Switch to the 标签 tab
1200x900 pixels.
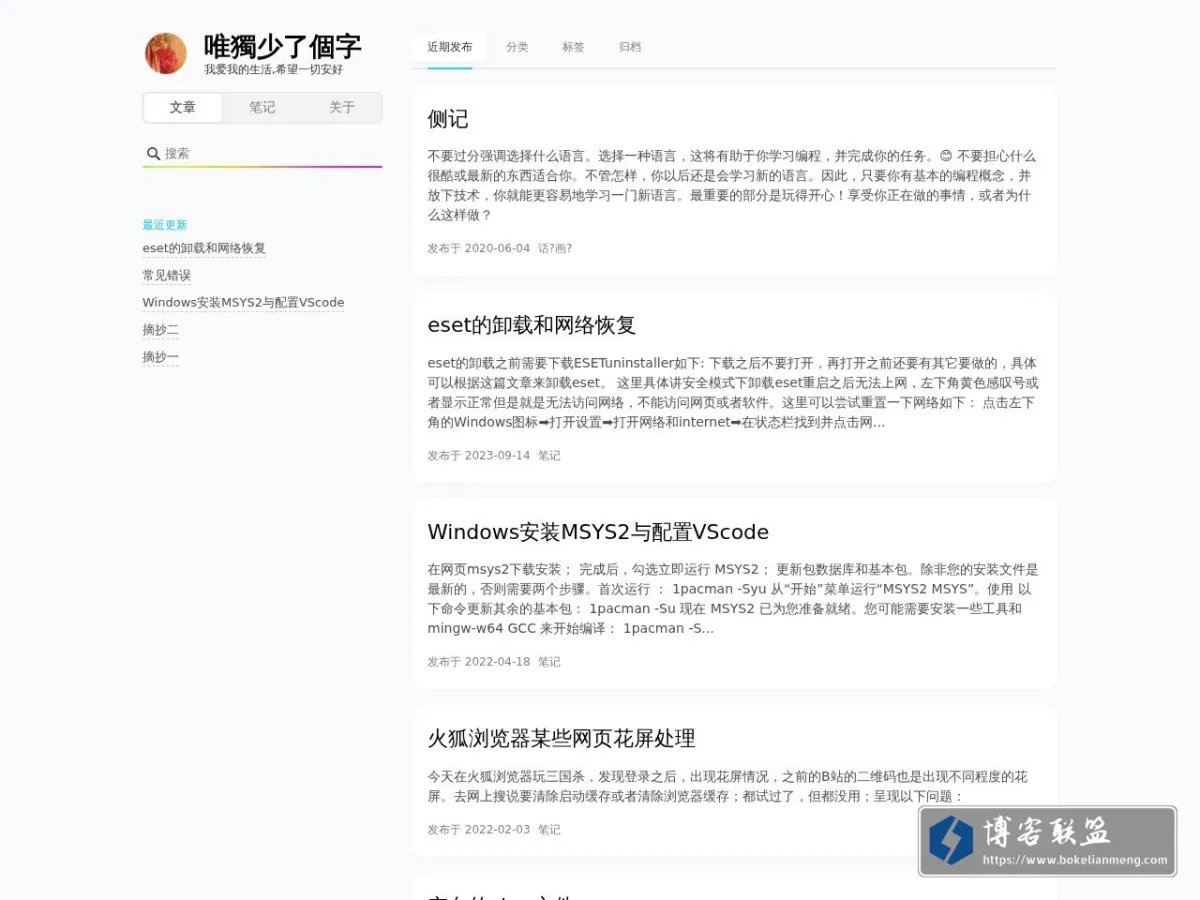coord(573,47)
